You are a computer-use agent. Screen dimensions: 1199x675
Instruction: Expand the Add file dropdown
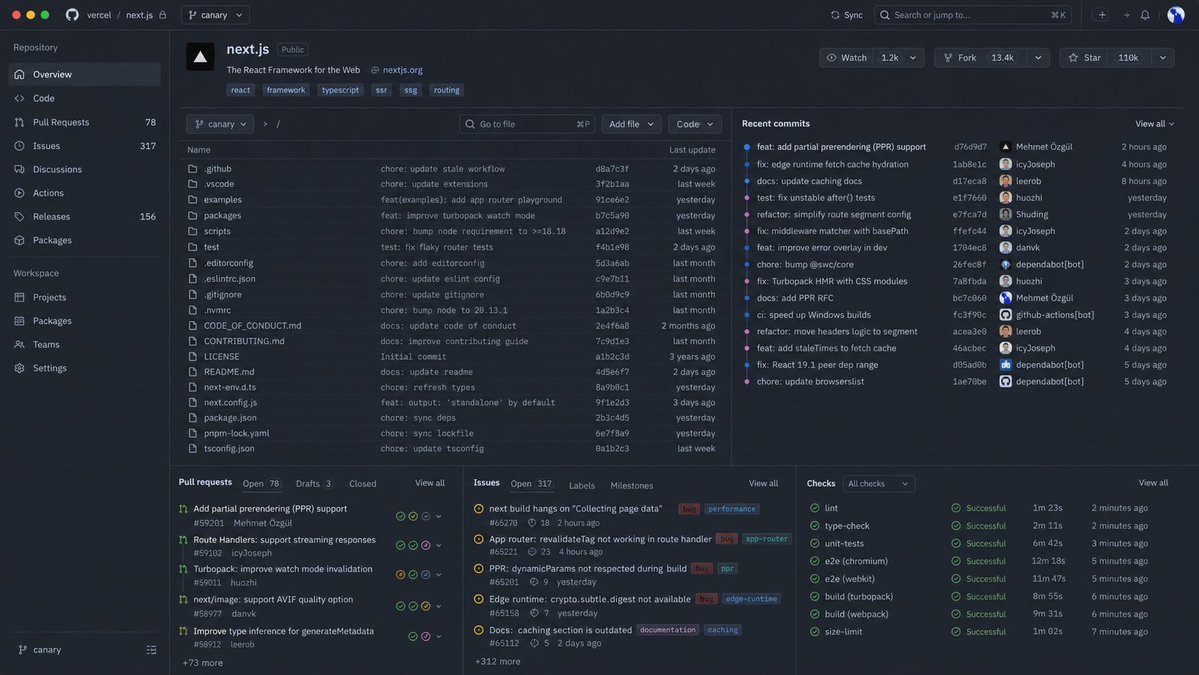coord(631,124)
